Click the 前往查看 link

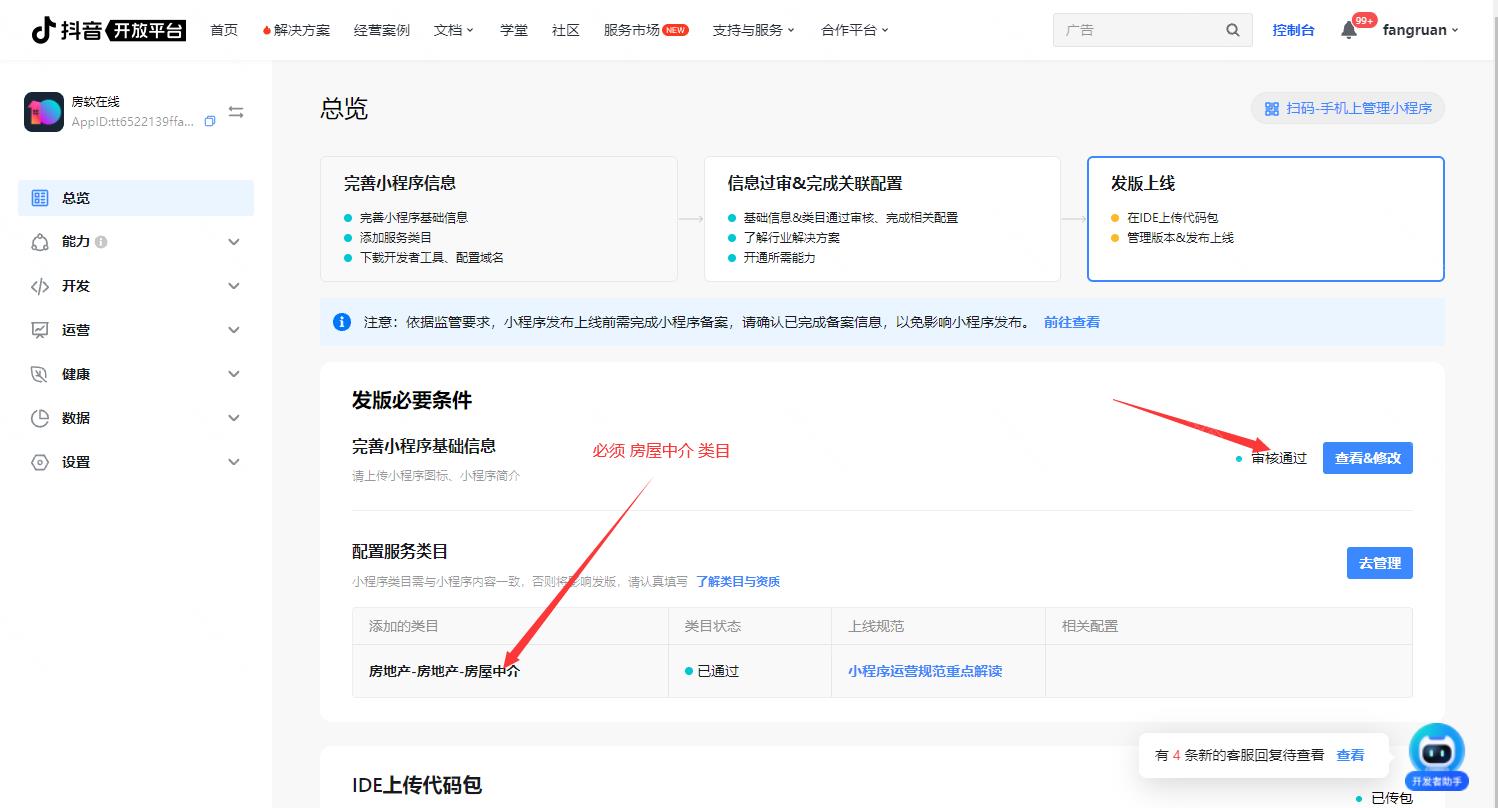tap(1072, 322)
